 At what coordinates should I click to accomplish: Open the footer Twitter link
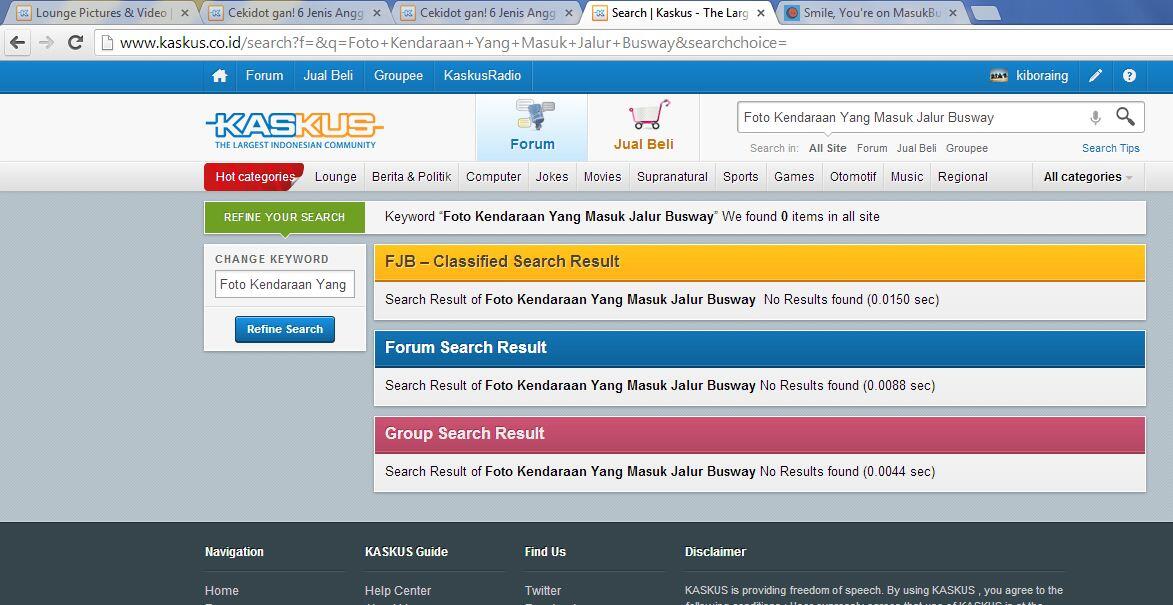point(542,590)
